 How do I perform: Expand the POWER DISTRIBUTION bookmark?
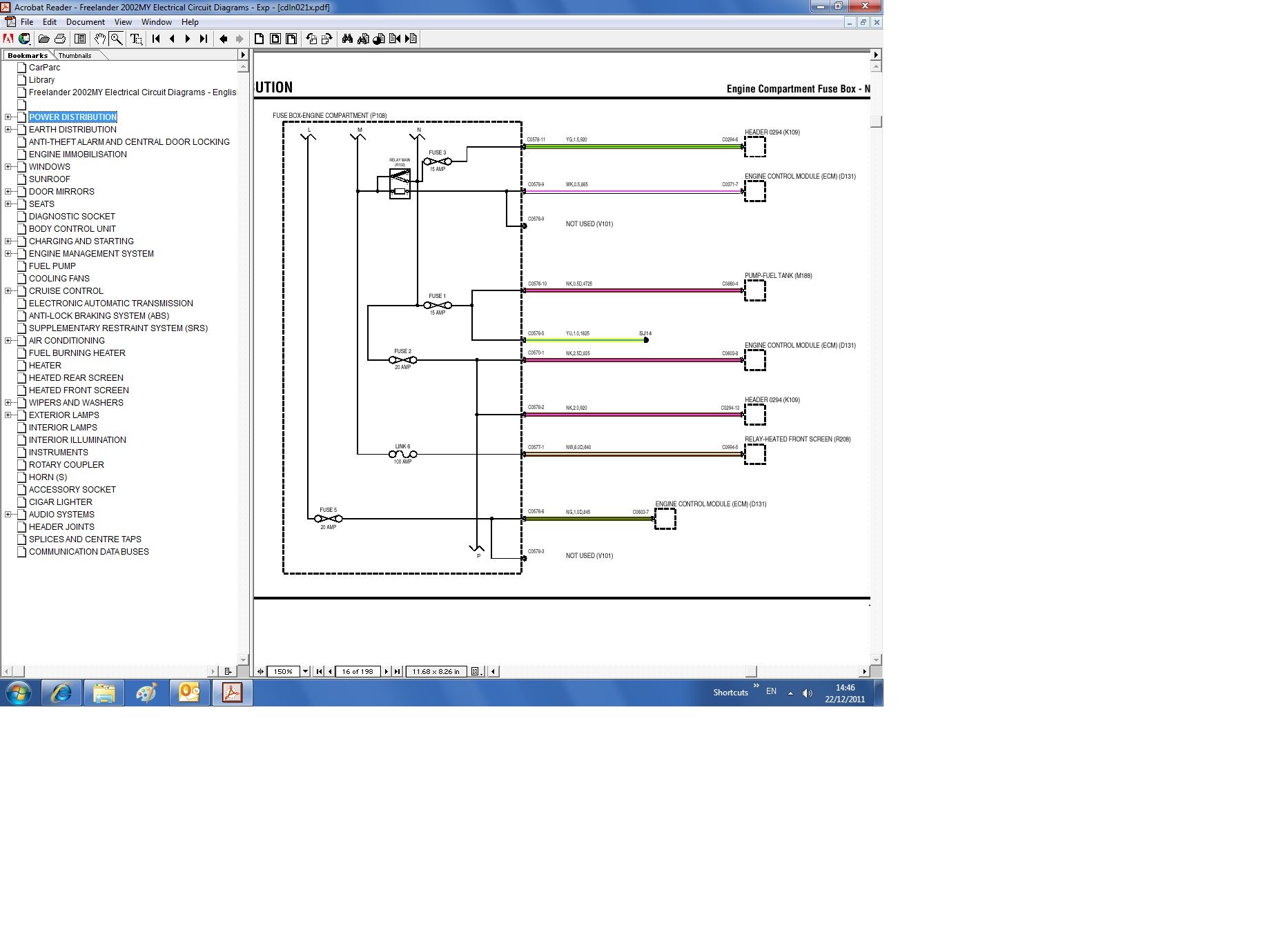click(8, 117)
